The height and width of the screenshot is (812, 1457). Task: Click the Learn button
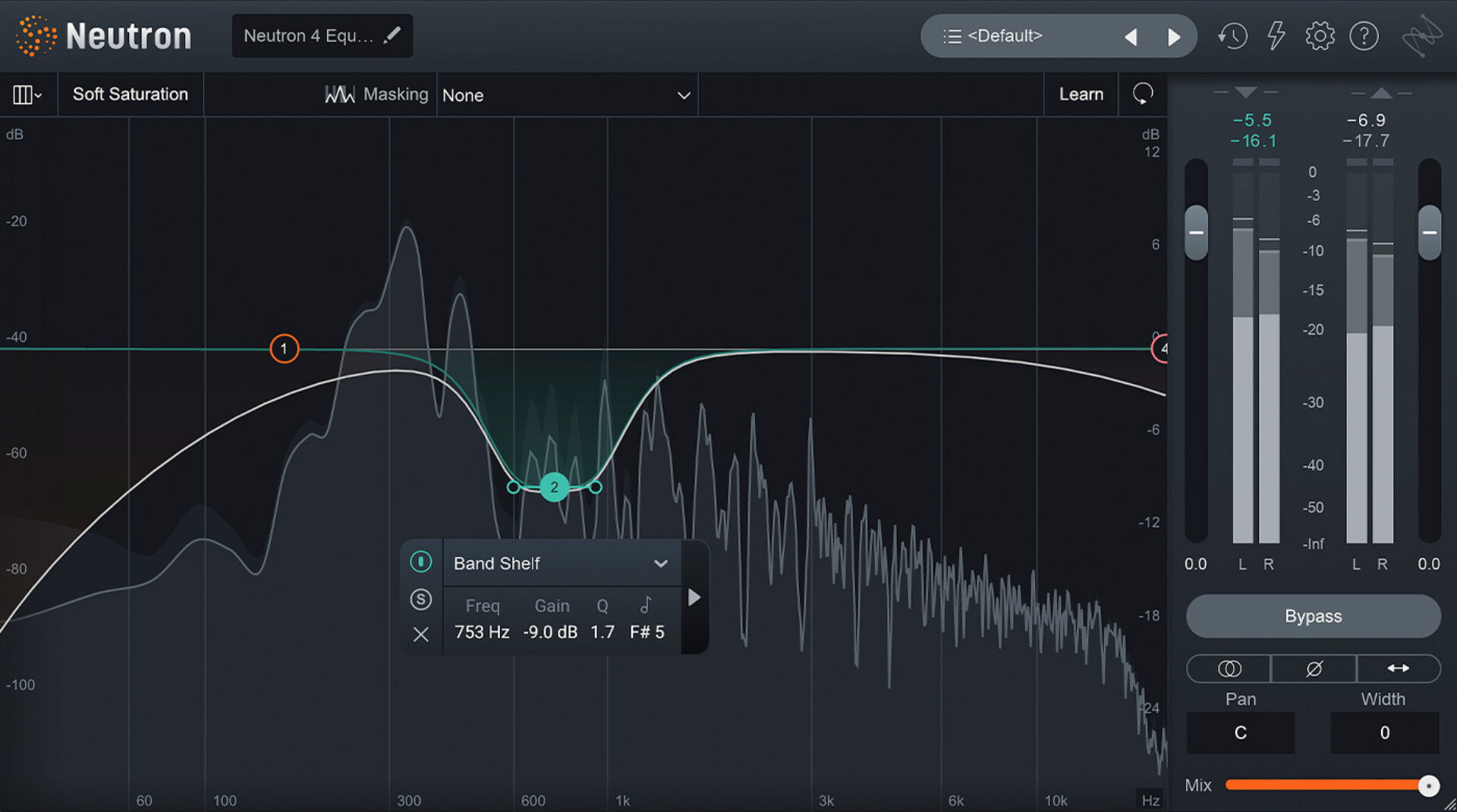coord(1081,94)
